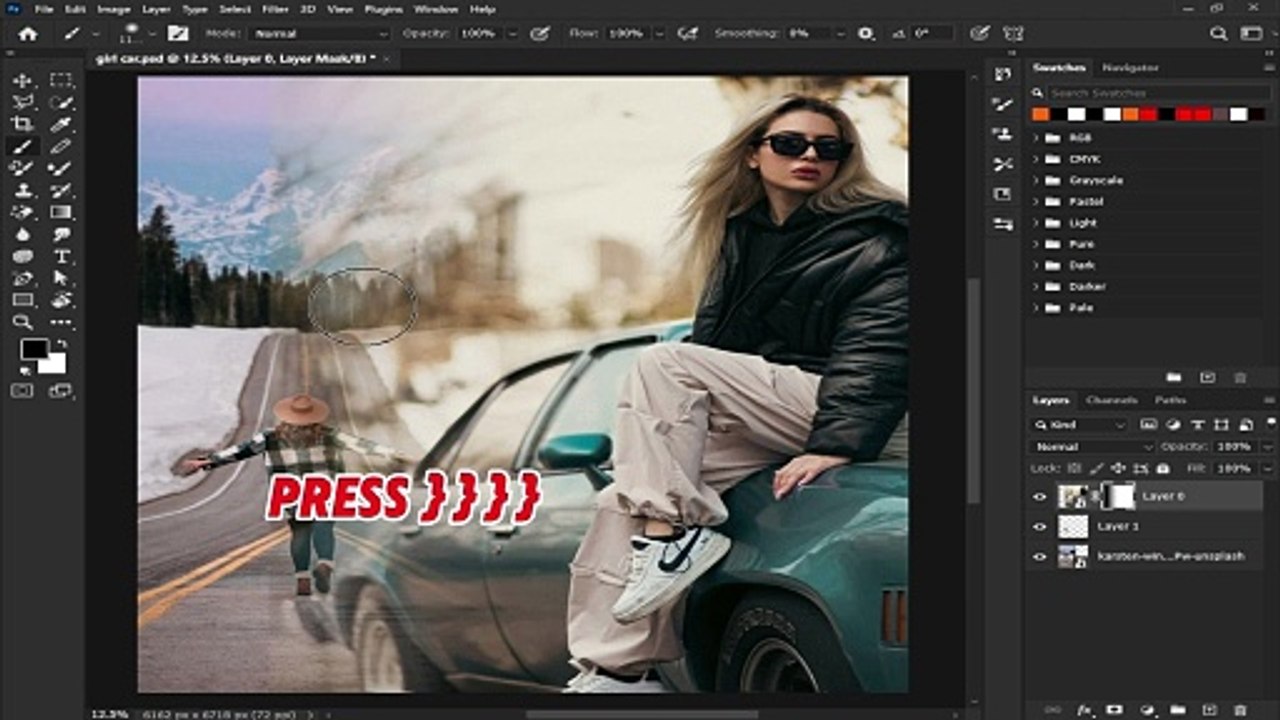Screen dimensions: 1280x720
Task: Open the Filter menu
Action: click(x=273, y=9)
